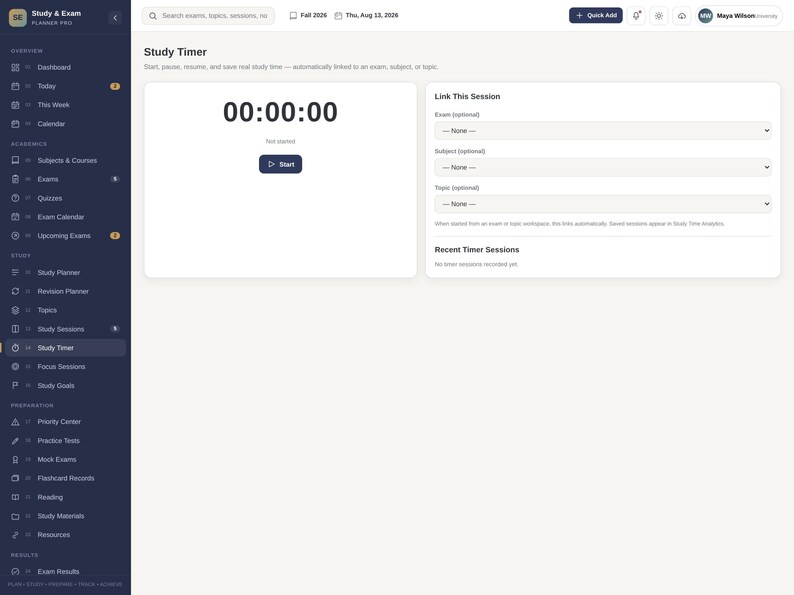The width and height of the screenshot is (794, 595).
Task: Open Exam Results in sidebar
Action: coord(65,571)
